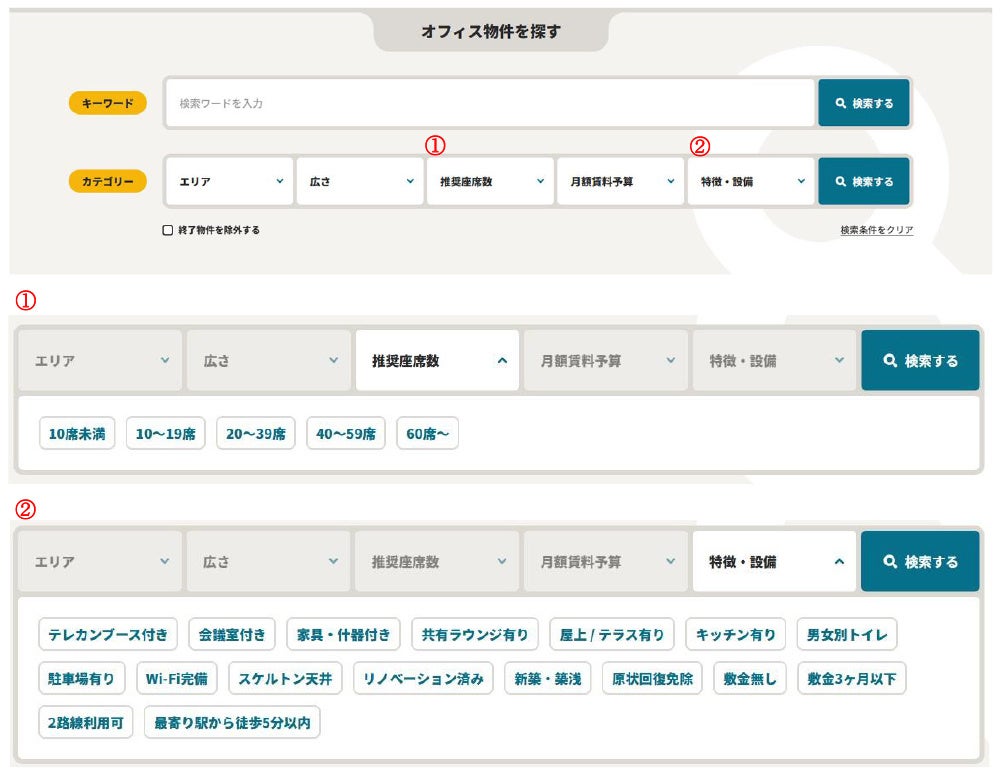This screenshot has width=1000, height=772.
Task: Select the 10席未満 seat option
Action: click(x=77, y=434)
